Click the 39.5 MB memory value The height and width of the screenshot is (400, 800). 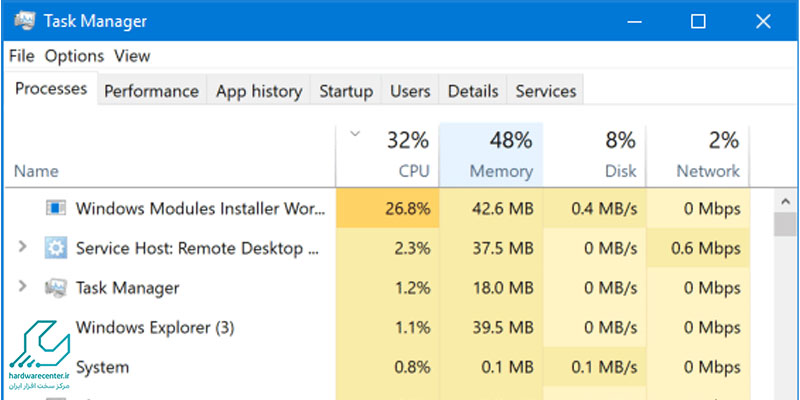coord(501,328)
